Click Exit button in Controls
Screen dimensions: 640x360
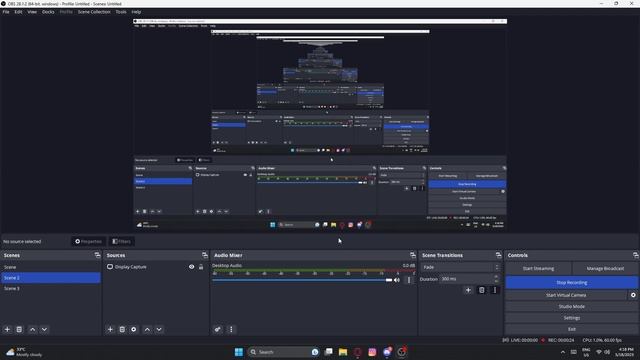tap(571, 329)
